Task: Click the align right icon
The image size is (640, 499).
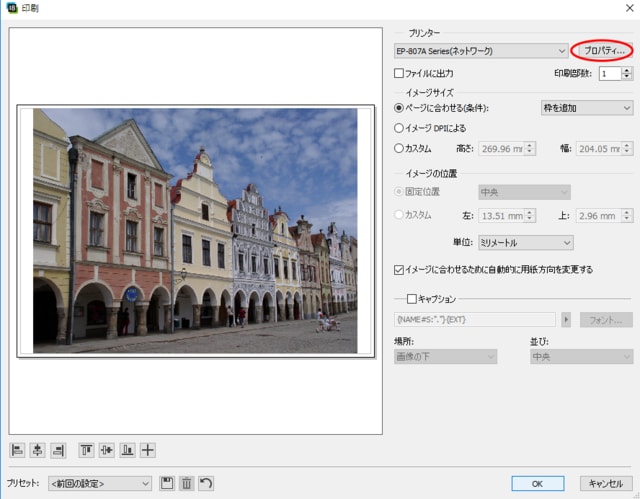Action: (x=58, y=450)
